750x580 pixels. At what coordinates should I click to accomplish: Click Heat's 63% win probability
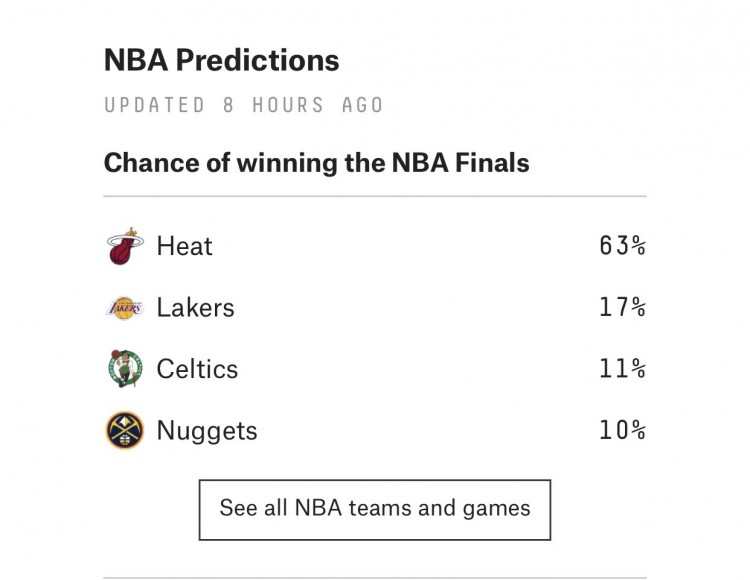(622, 246)
